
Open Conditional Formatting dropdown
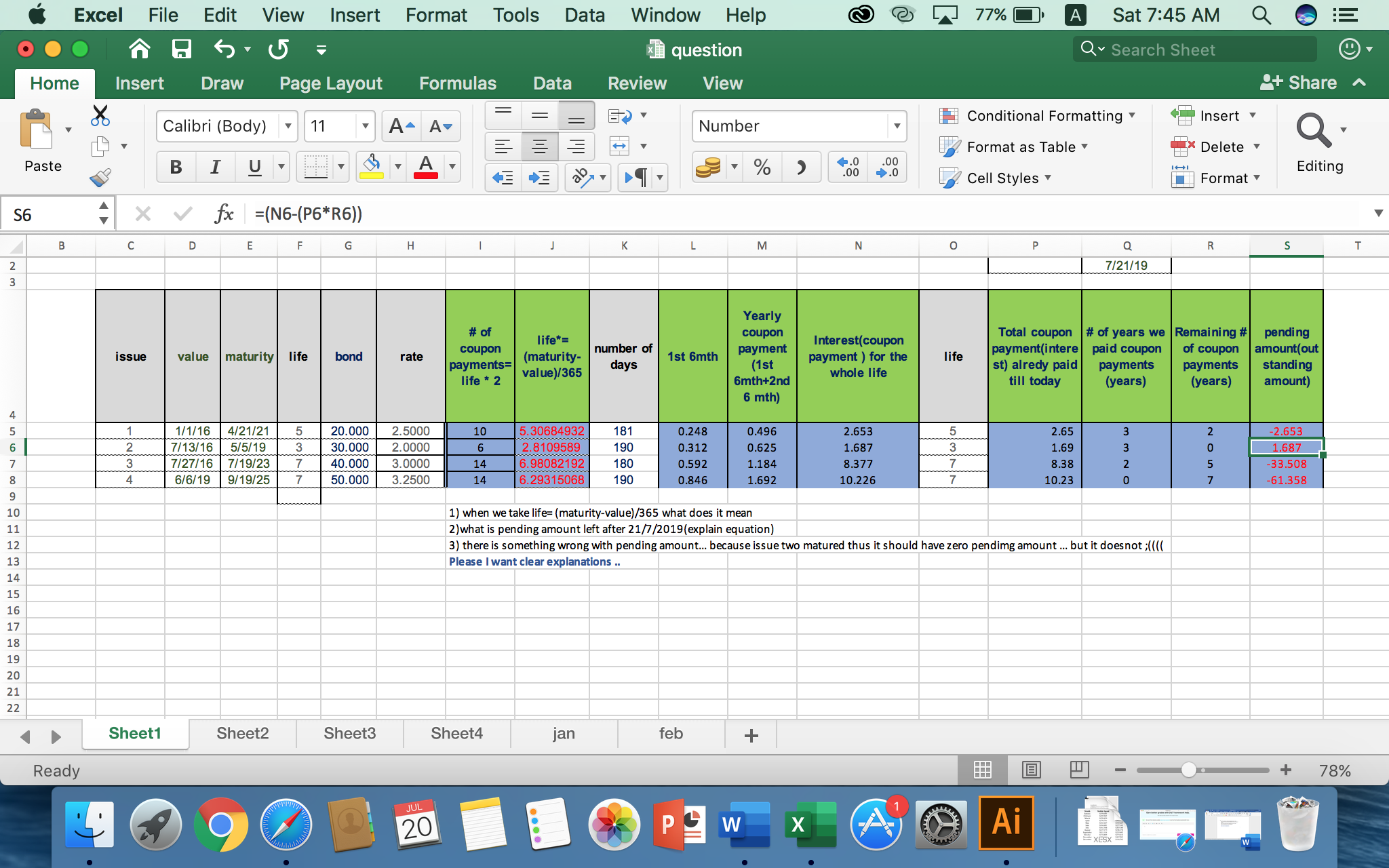click(x=1044, y=116)
